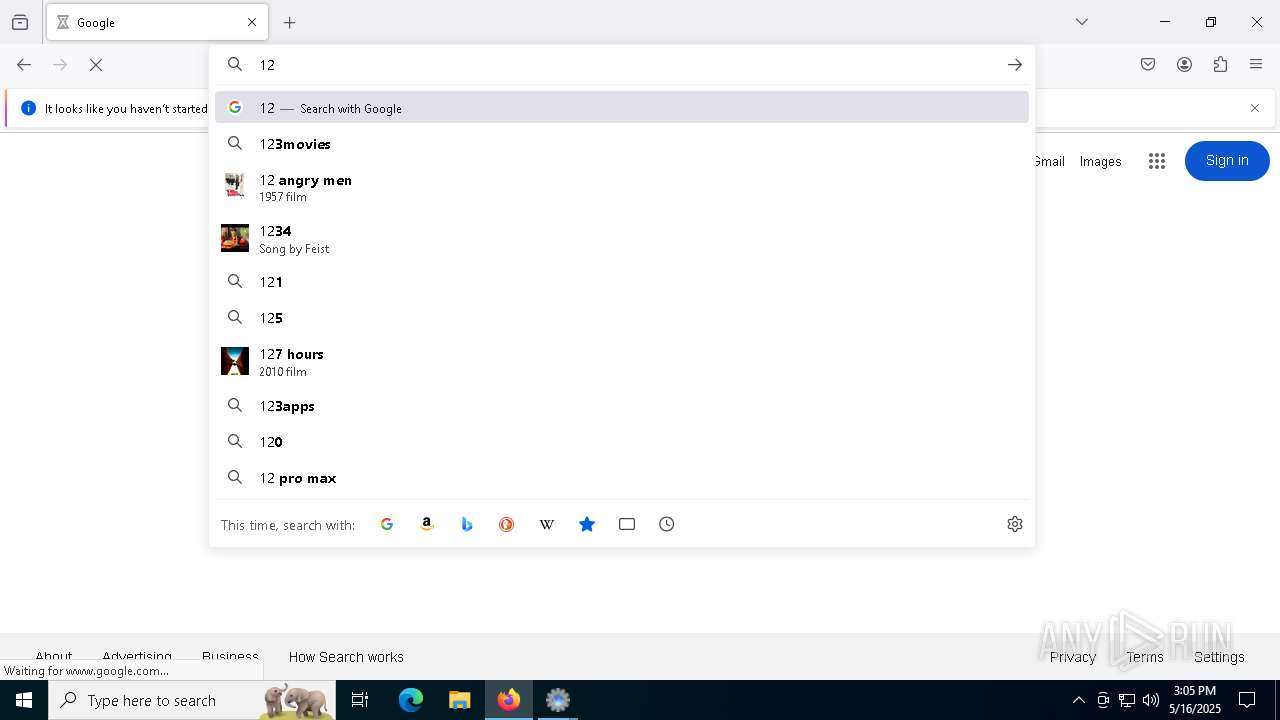Open the Extensions puzzle icon
This screenshot has width=1280, height=720.
click(x=1220, y=65)
